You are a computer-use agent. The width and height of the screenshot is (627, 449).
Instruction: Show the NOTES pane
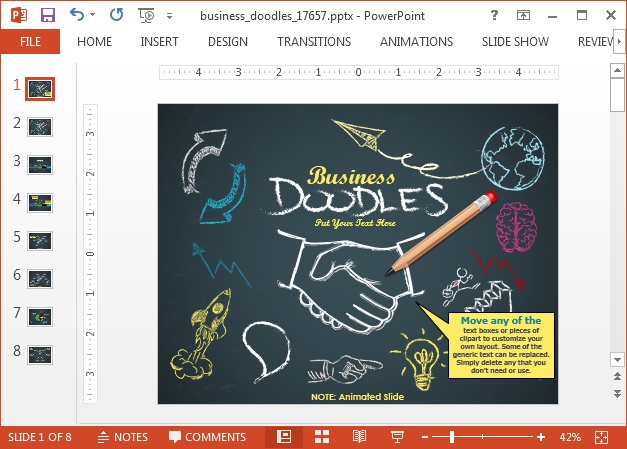pos(122,437)
